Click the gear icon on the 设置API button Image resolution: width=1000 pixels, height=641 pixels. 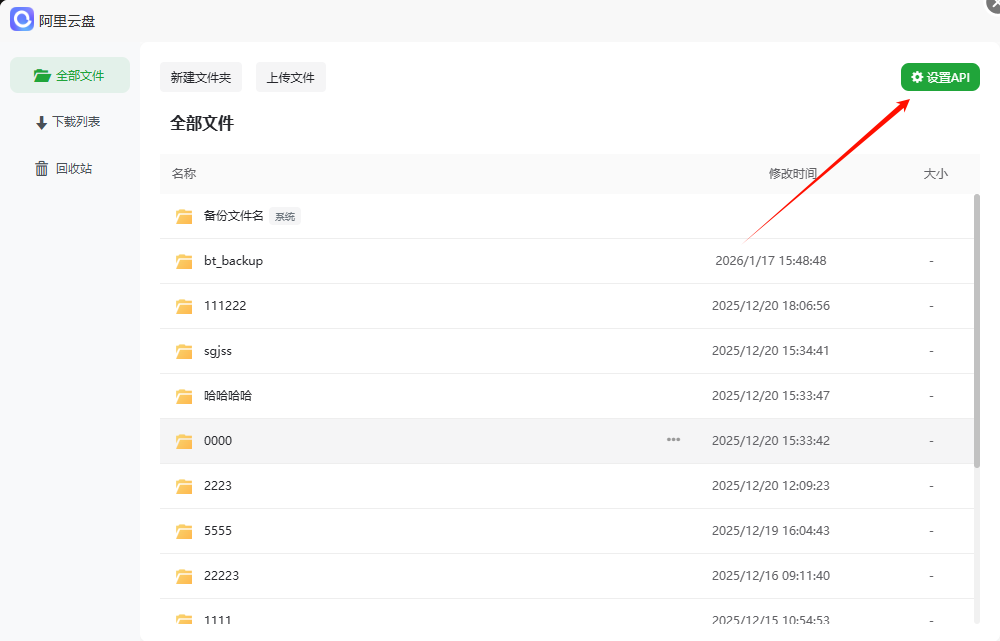(x=918, y=77)
